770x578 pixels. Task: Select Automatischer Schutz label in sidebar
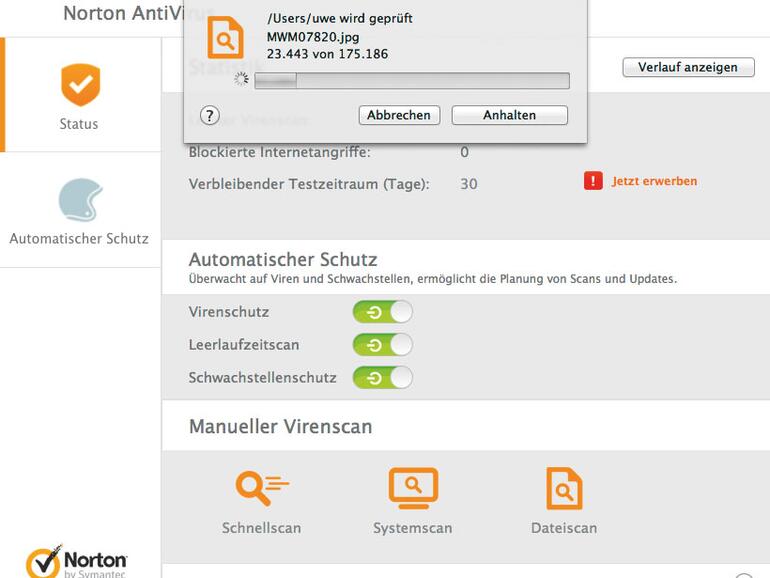79,239
